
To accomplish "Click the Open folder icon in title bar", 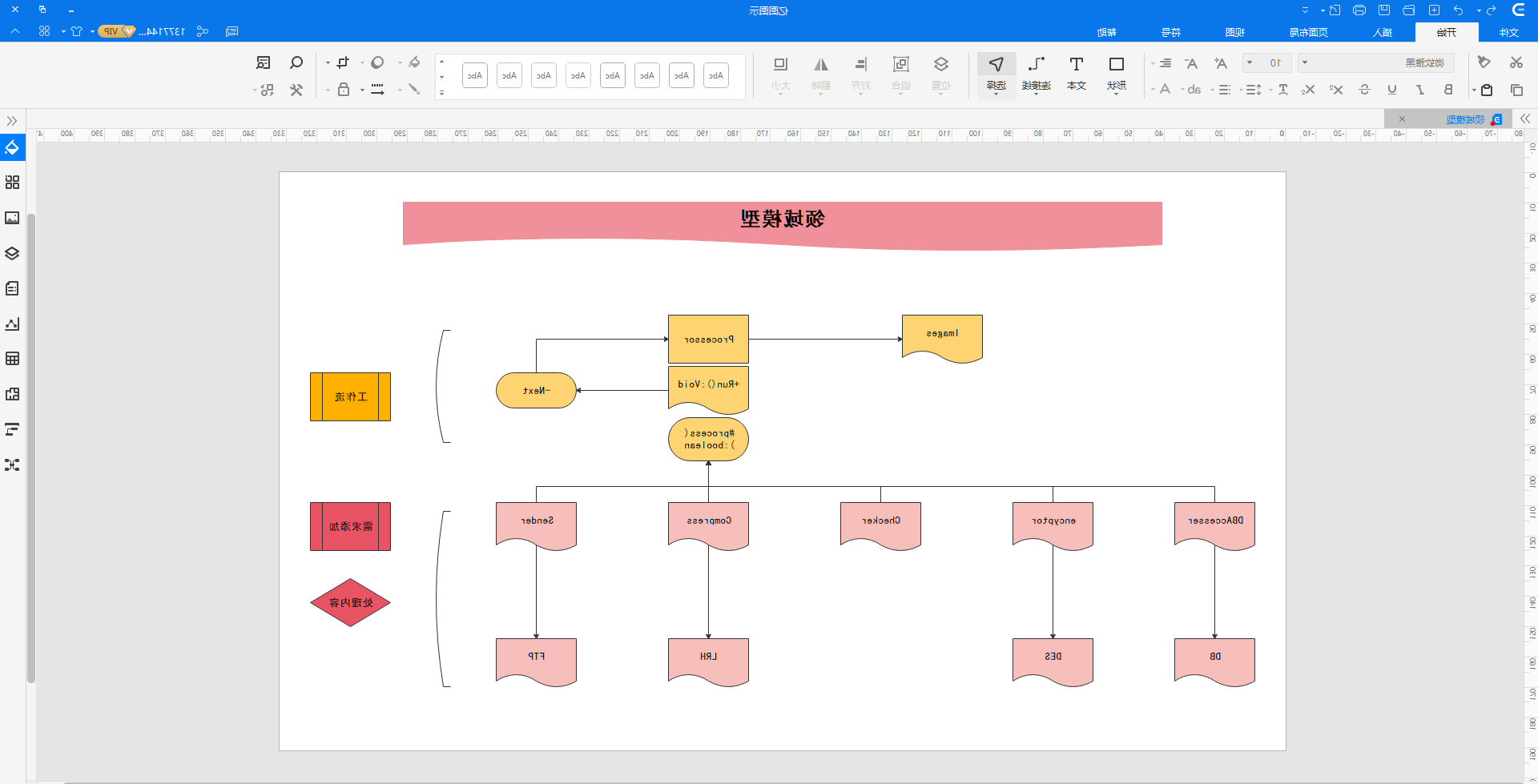I will 1408,10.
